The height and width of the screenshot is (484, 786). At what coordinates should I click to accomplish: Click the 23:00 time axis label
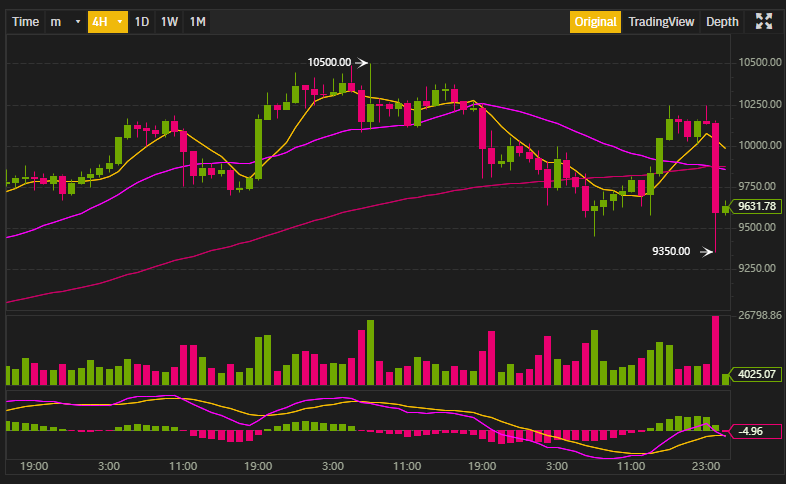click(x=706, y=466)
